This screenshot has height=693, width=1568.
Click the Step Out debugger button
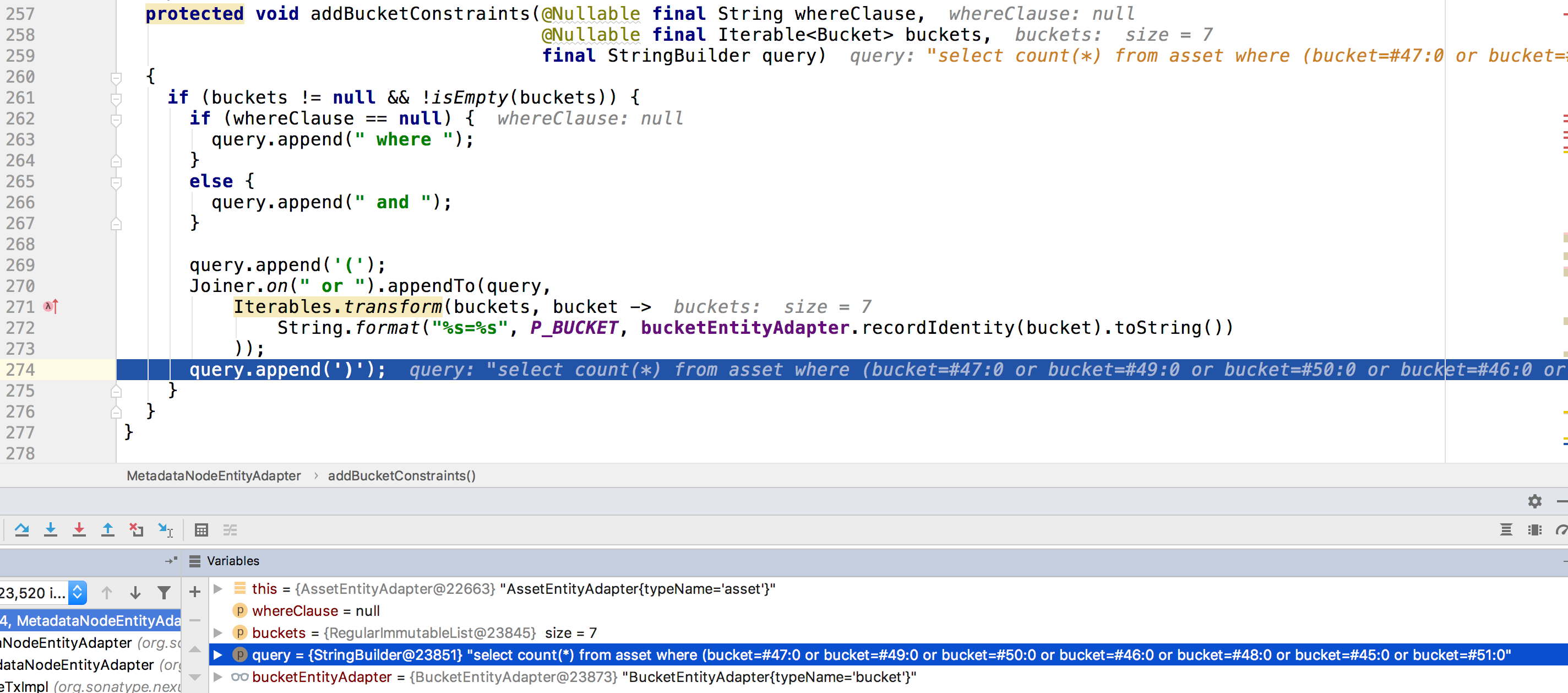coord(108,530)
